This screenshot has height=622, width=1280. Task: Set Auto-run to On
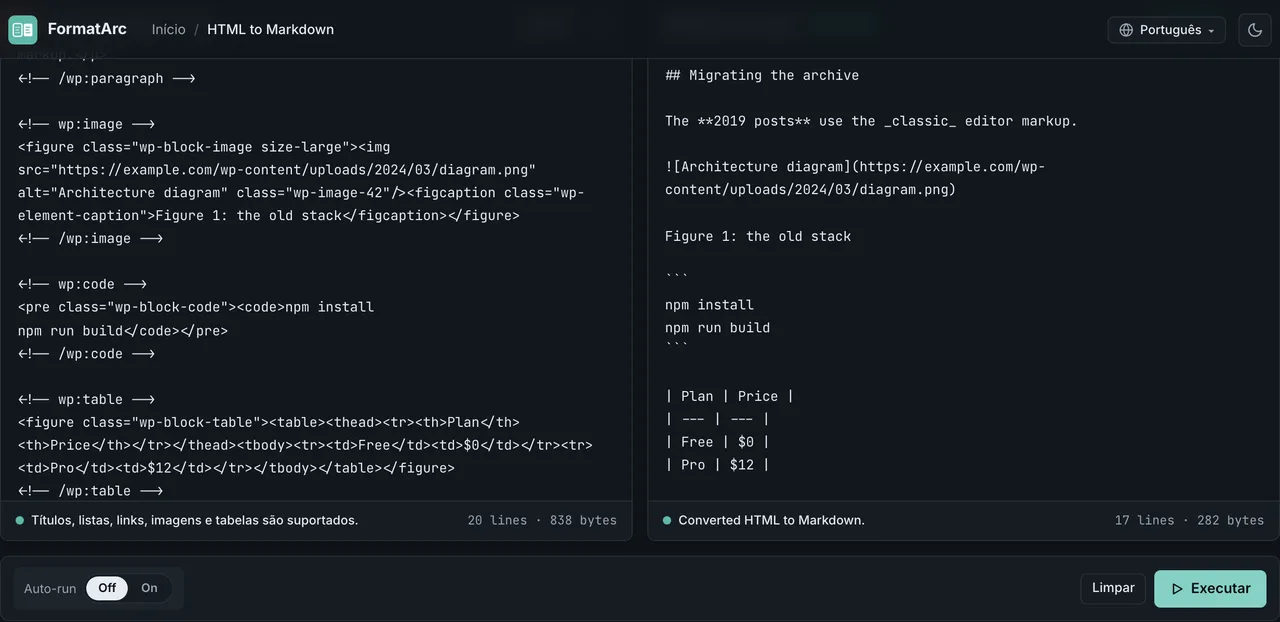(149, 588)
